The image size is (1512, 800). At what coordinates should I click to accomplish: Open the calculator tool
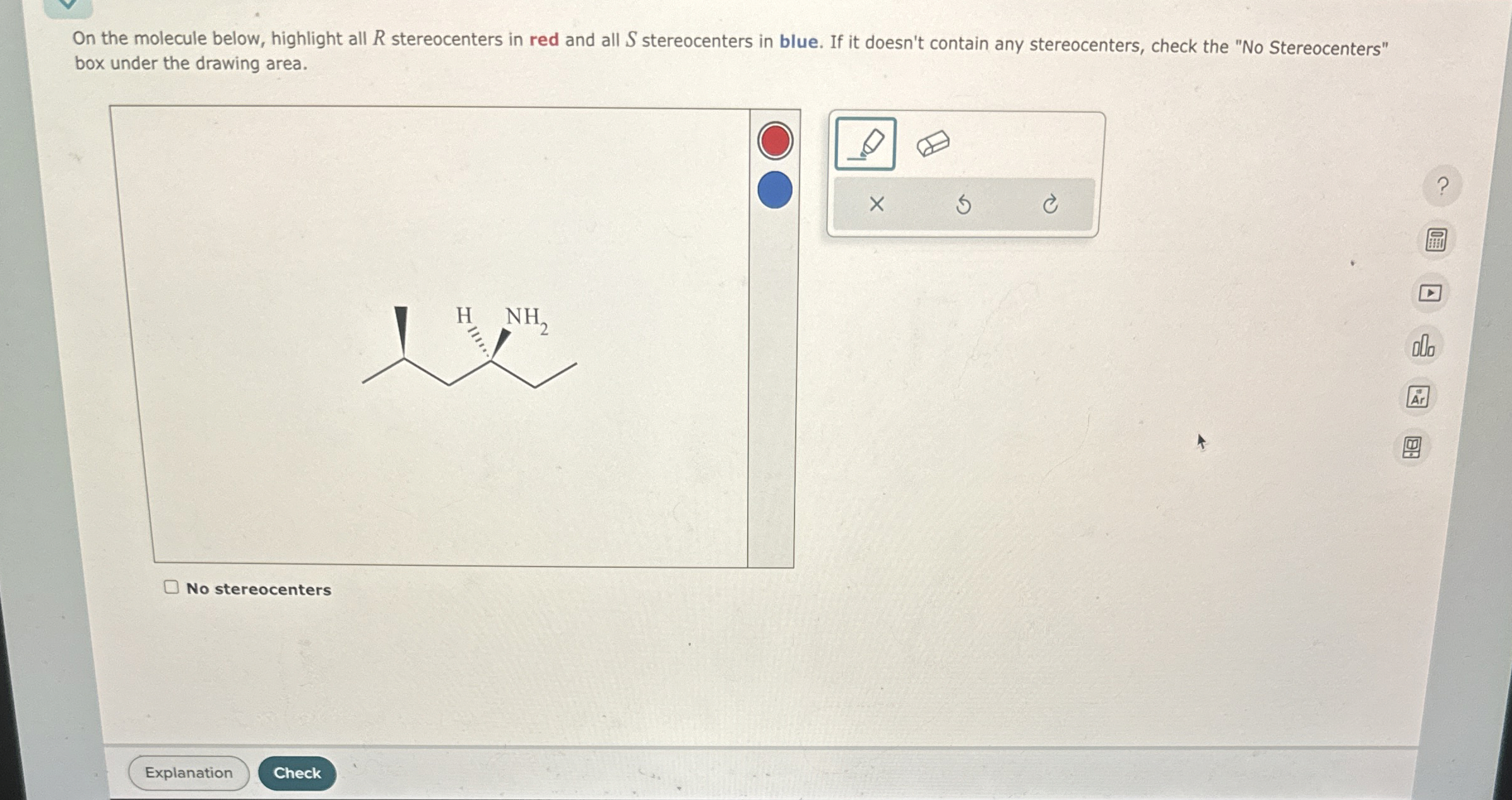1436,240
